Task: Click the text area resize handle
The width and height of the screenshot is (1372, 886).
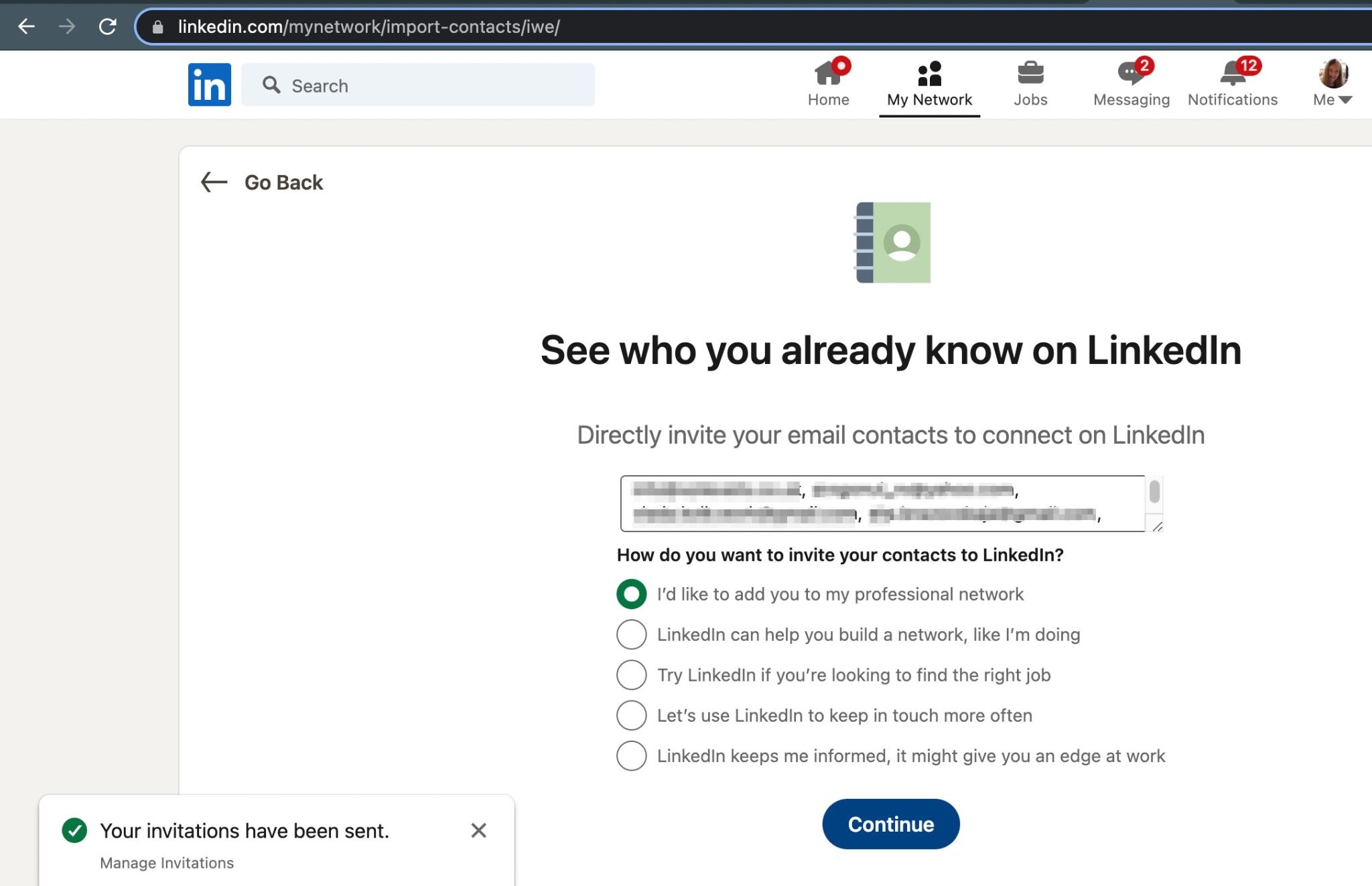Action: pyautogui.click(x=1157, y=527)
